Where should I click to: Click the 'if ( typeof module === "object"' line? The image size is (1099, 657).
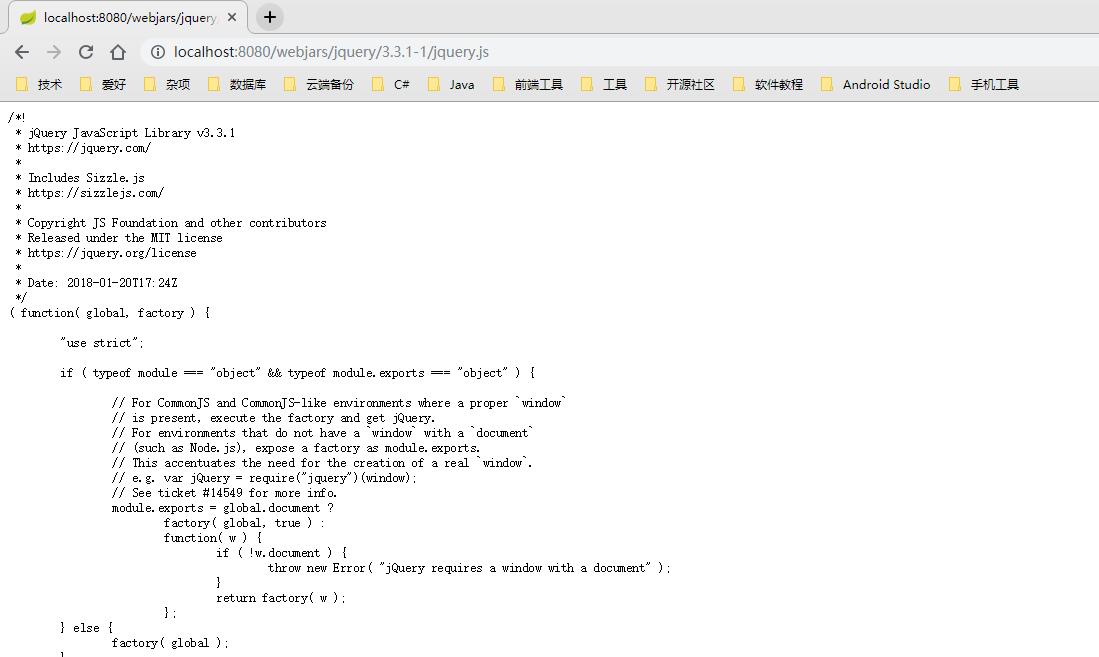(x=298, y=373)
